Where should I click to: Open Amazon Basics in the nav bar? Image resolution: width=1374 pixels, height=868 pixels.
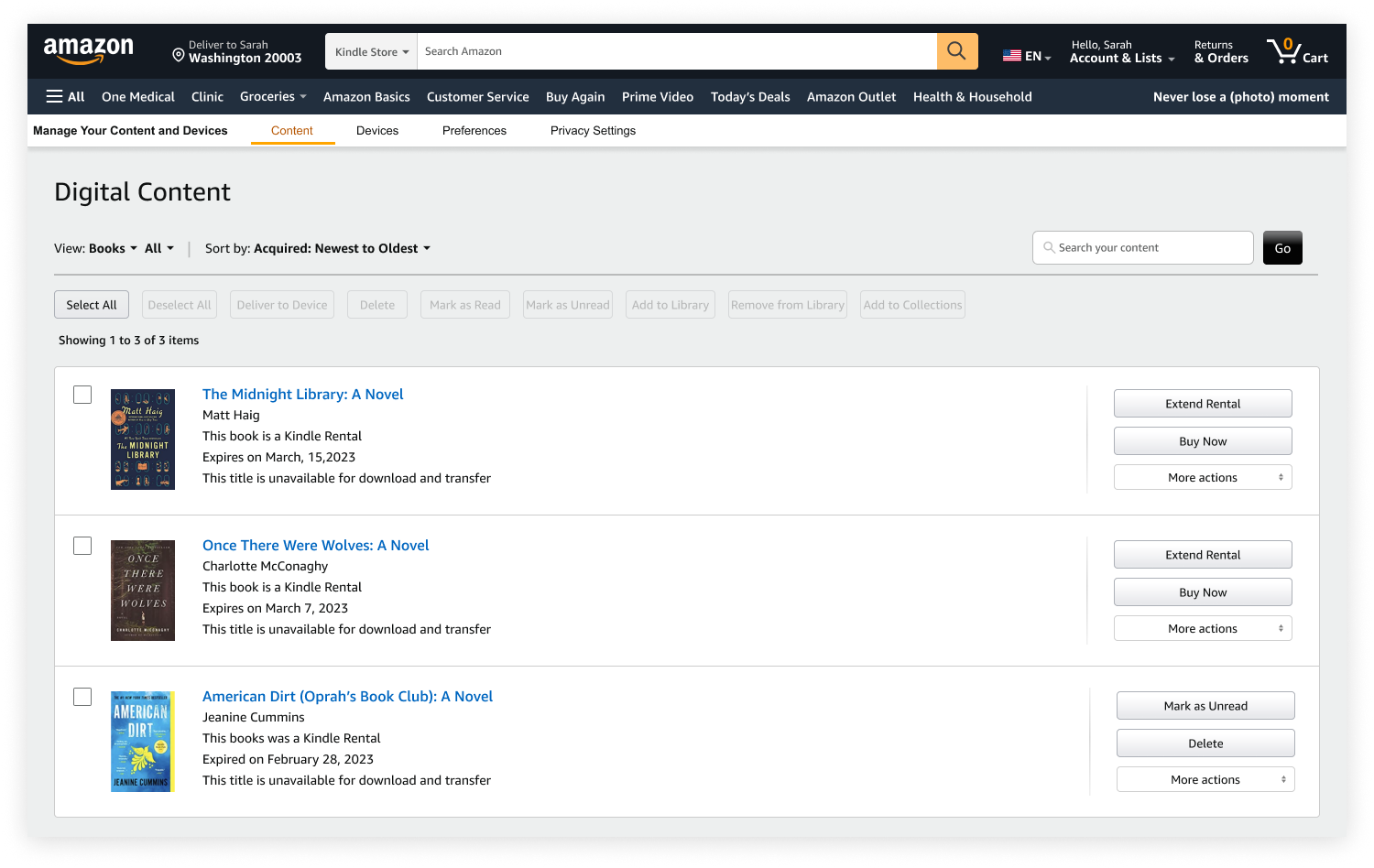[366, 96]
